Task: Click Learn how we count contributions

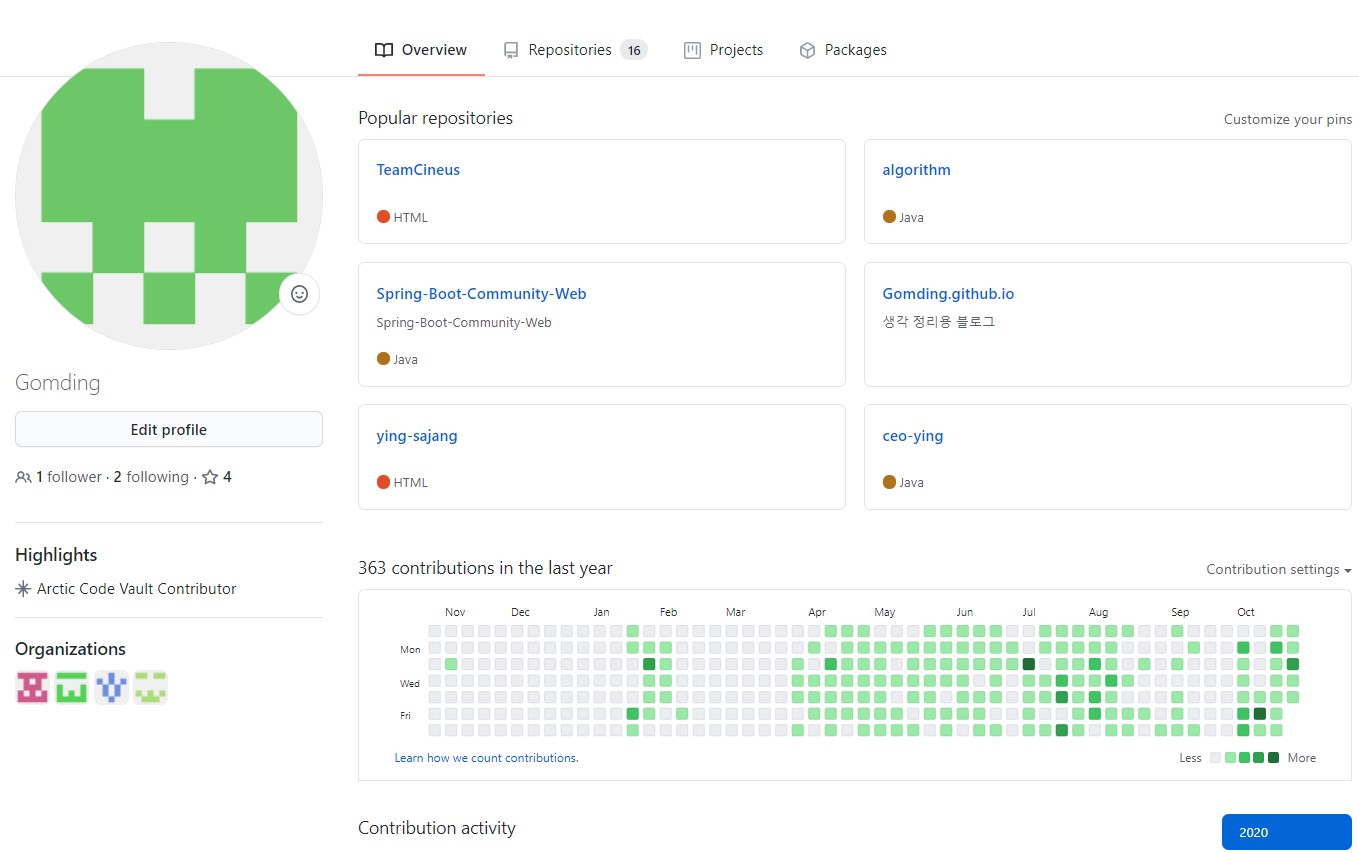Action: pyautogui.click(x=486, y=758)
